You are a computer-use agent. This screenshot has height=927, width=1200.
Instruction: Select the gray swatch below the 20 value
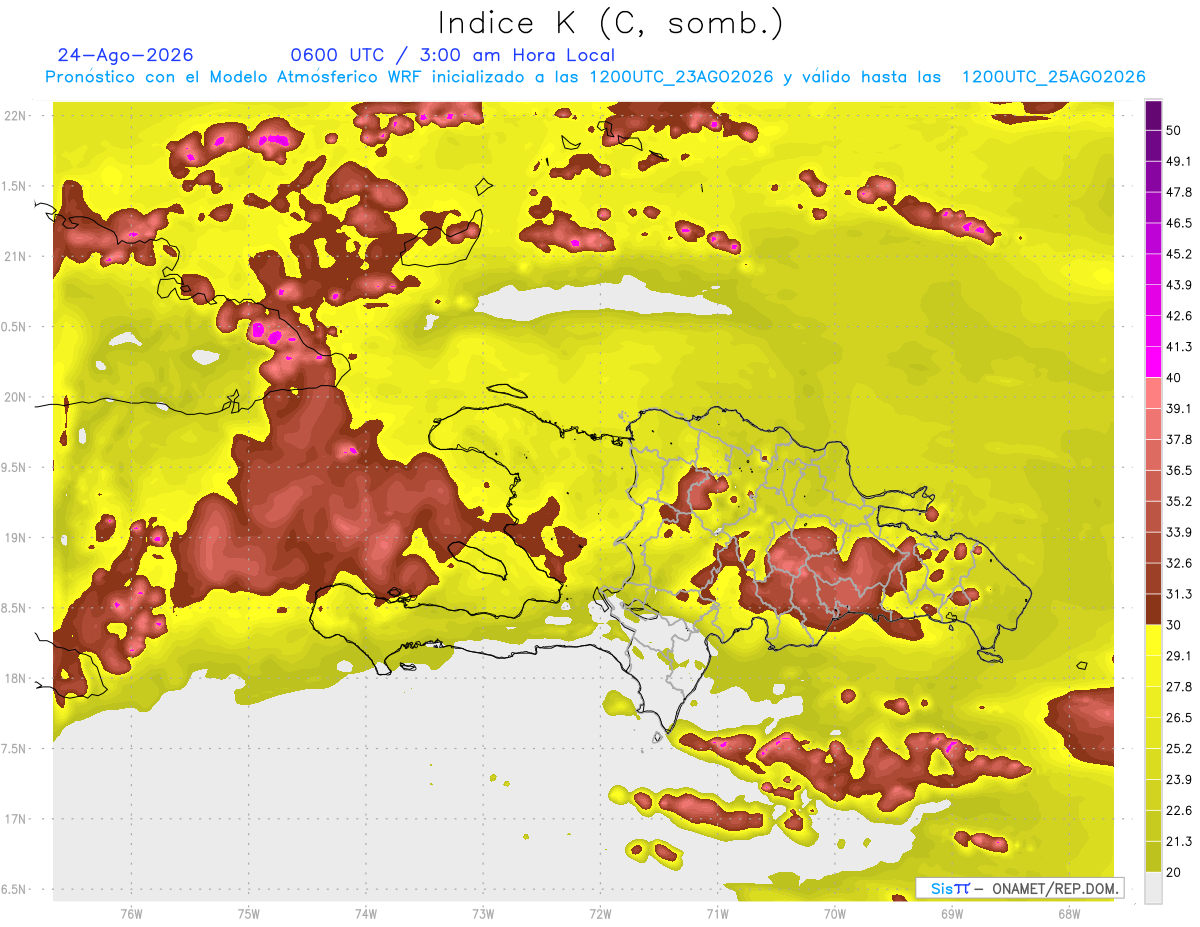click(x=1153, y=887)
